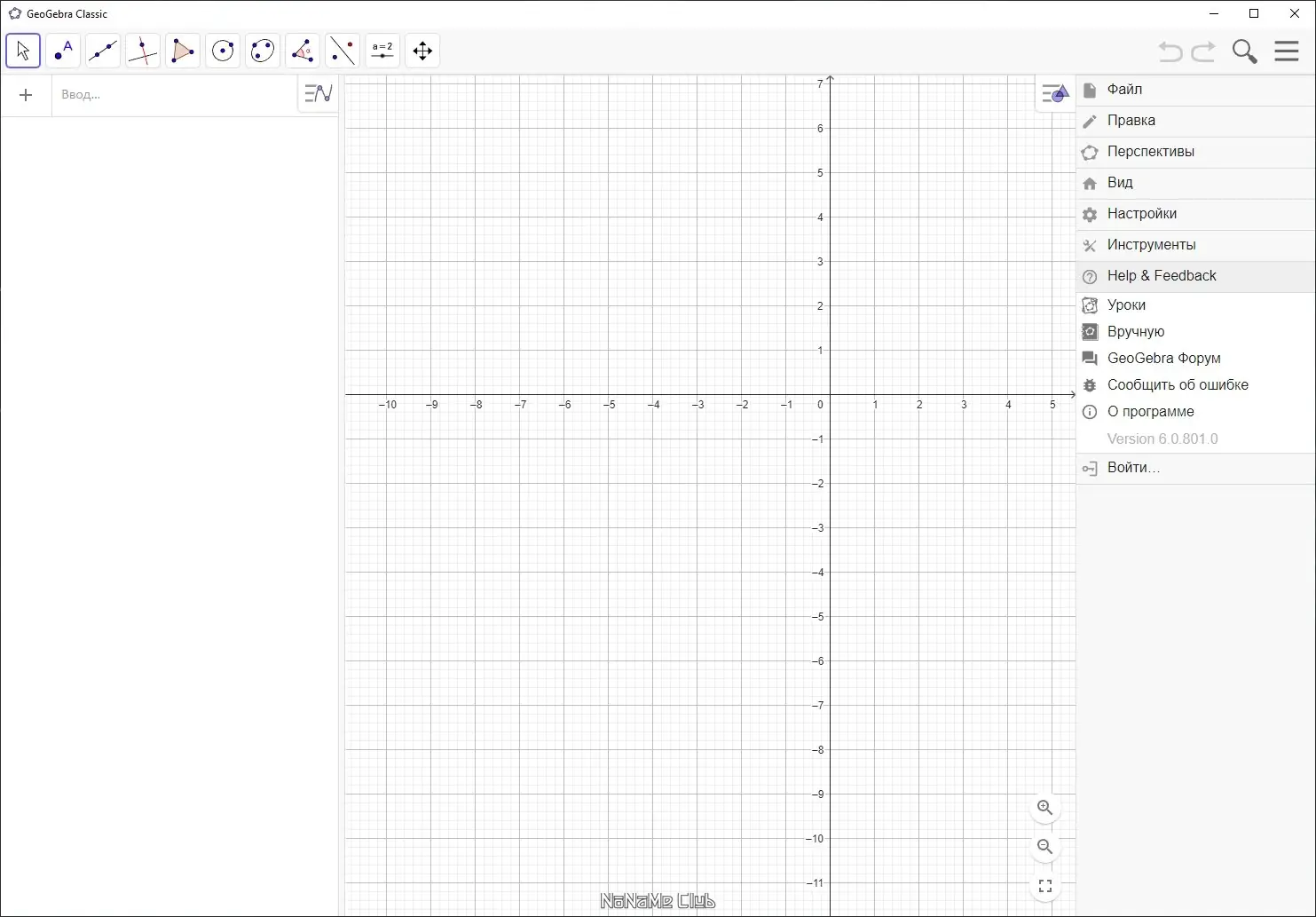Select the Line through two points tool
The image size is (1316, 917).
[x=103, y=51]
